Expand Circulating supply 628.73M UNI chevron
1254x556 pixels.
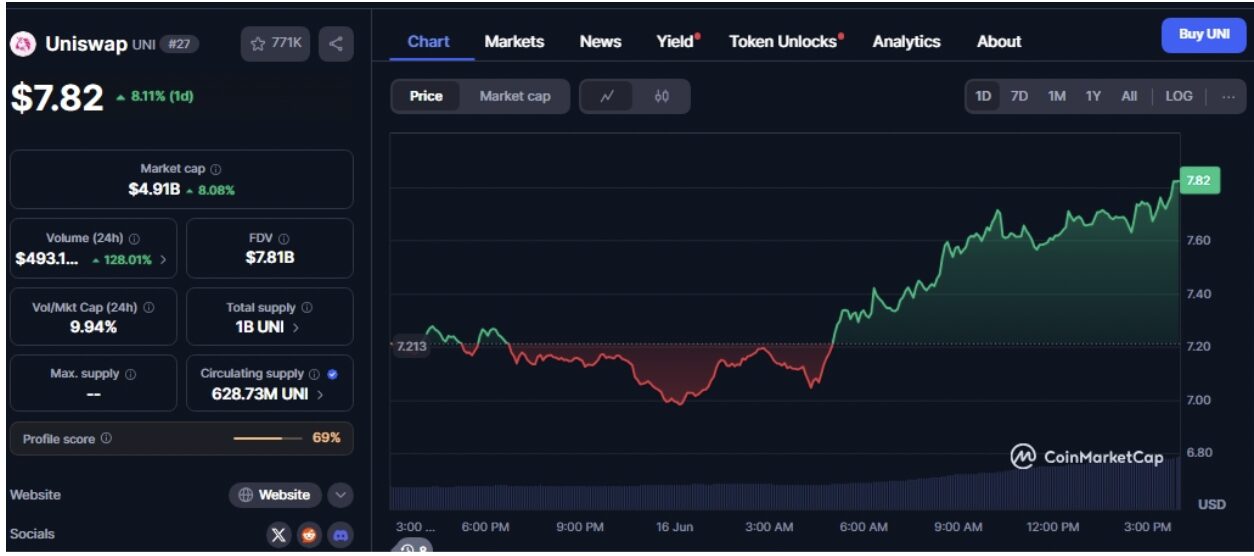click(x=319, y=394)
